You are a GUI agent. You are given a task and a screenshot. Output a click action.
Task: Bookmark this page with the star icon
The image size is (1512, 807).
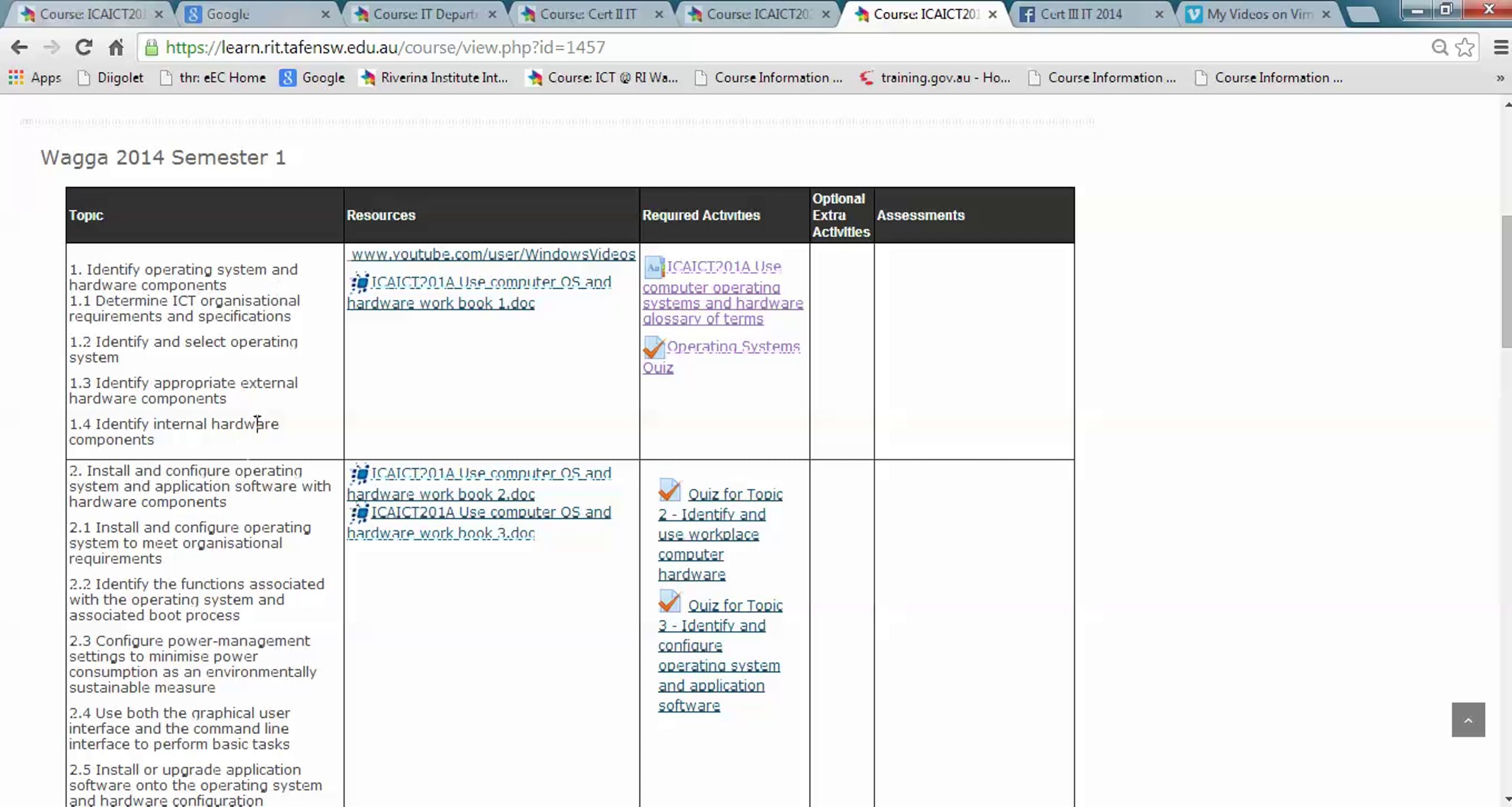(1465, 47)
